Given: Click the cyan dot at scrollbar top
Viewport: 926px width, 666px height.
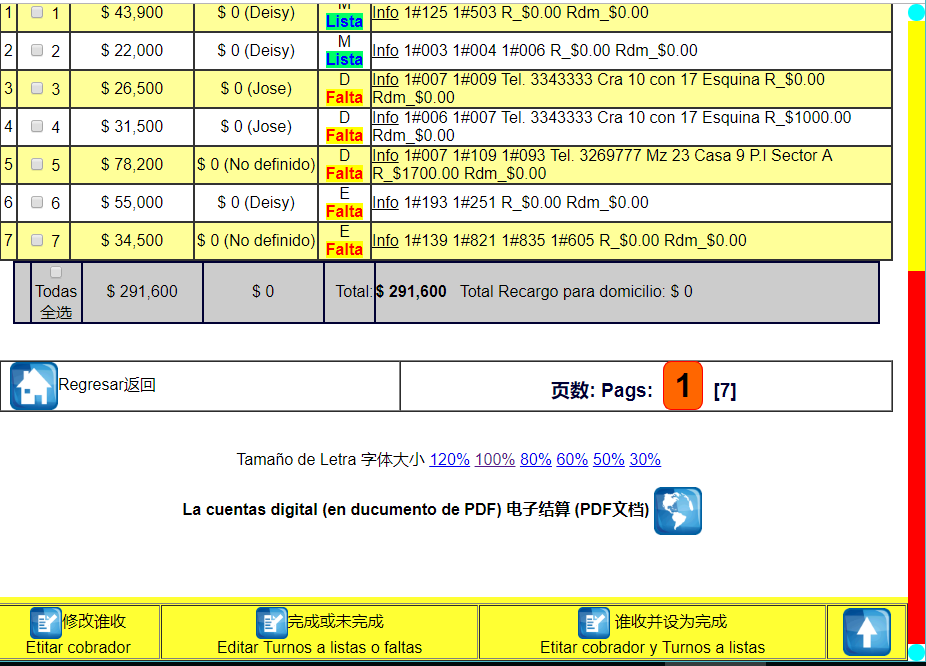Looking at the screenshot, I should 917,12.
